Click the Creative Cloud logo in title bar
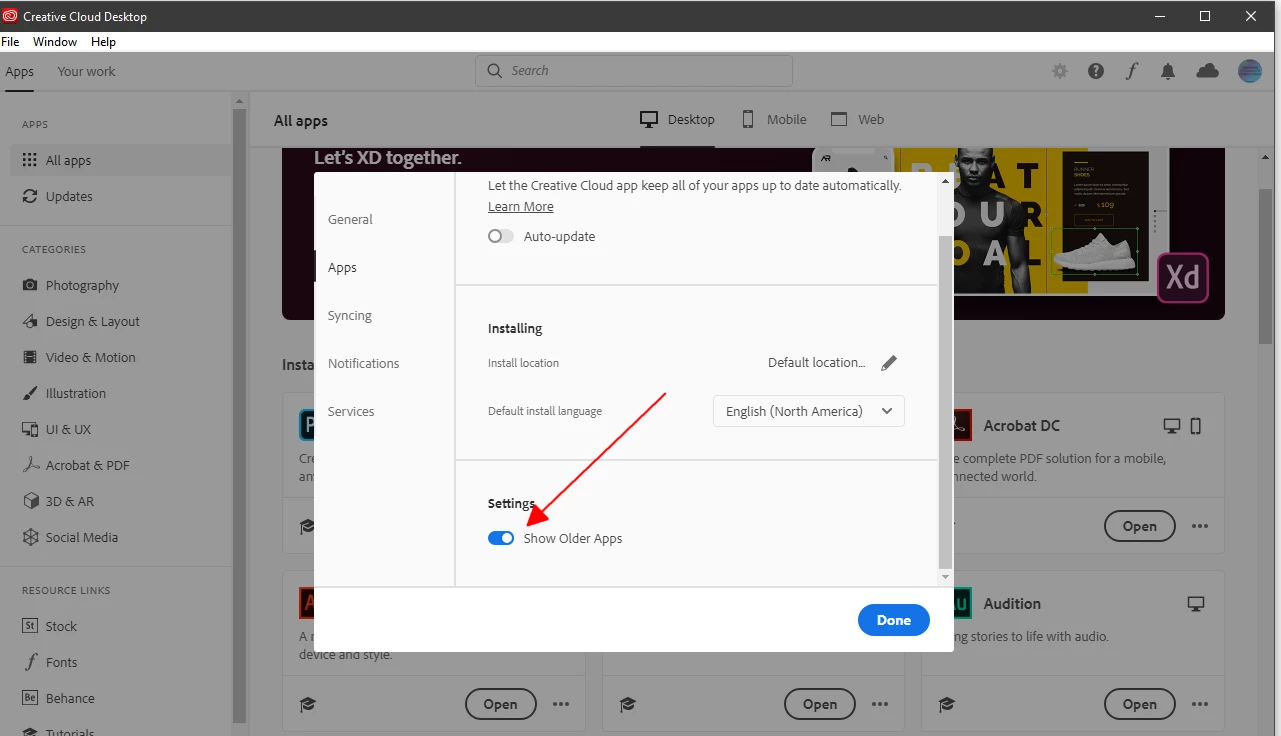 pos(11,16)
